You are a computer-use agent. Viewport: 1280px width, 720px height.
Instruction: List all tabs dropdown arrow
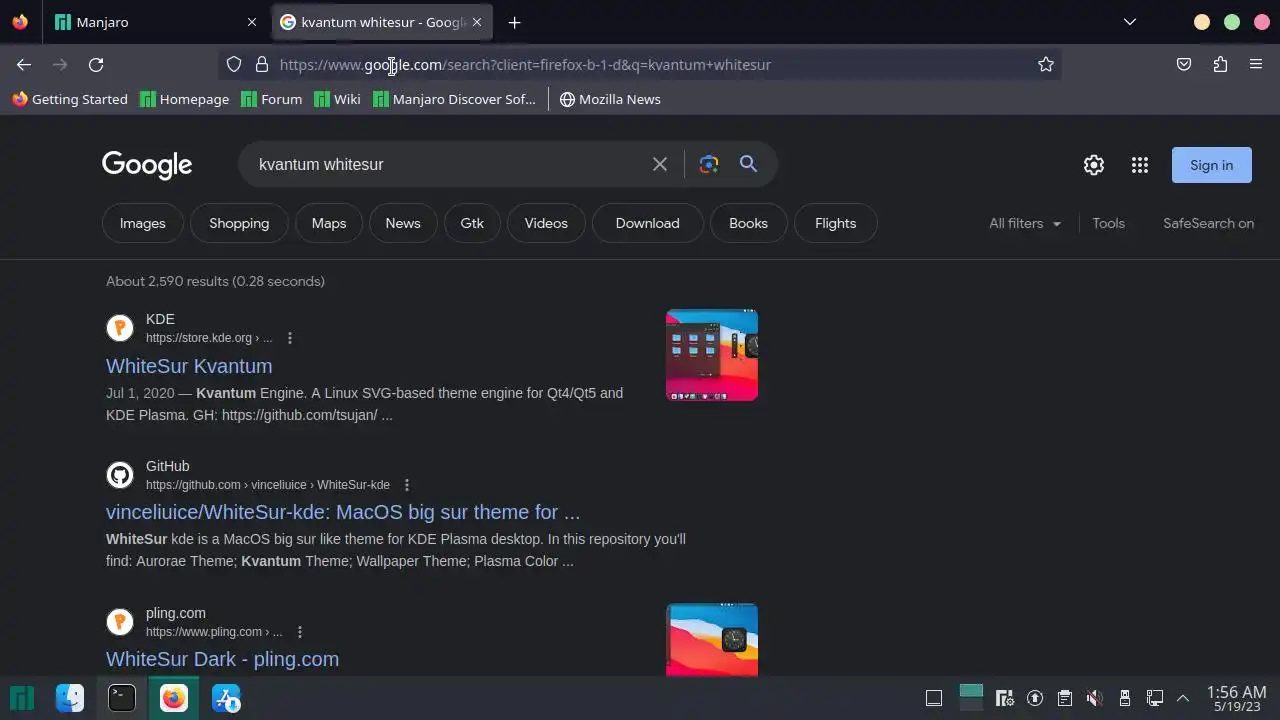point(1130,22)
